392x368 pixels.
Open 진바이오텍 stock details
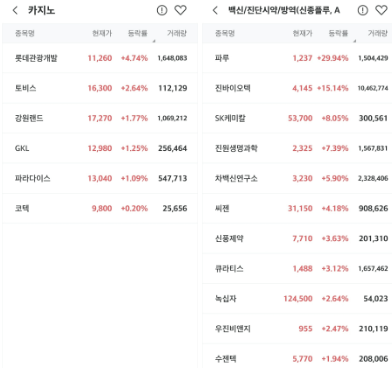(297, 88)
